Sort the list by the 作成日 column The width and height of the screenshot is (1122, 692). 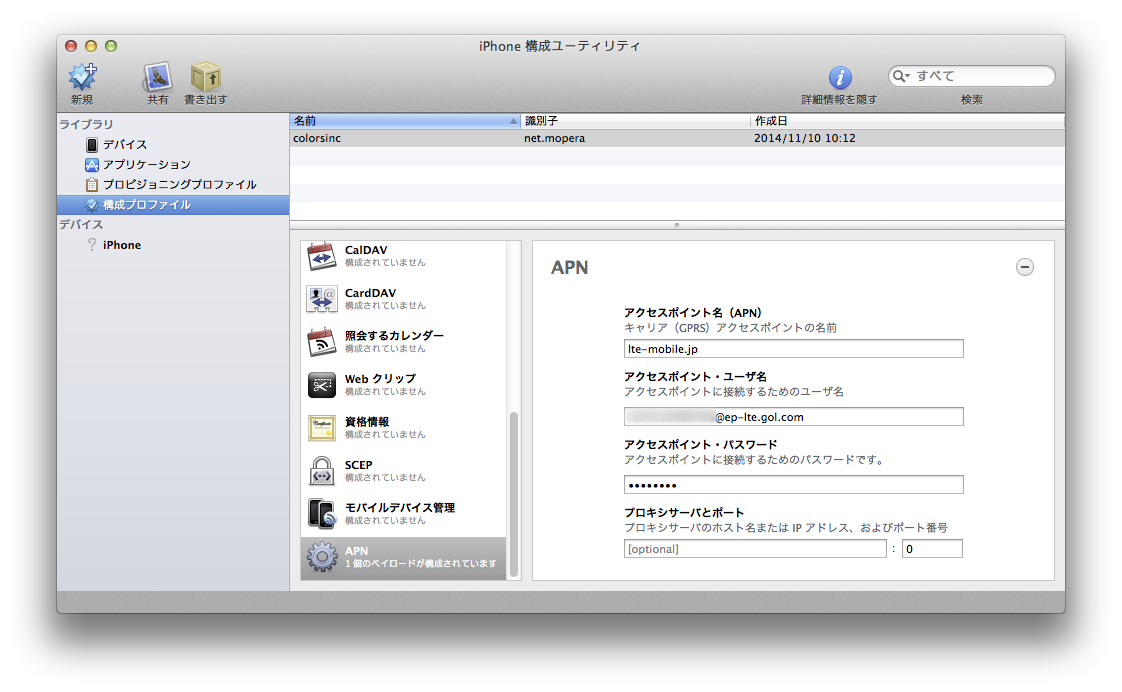[x=907, y=121]
